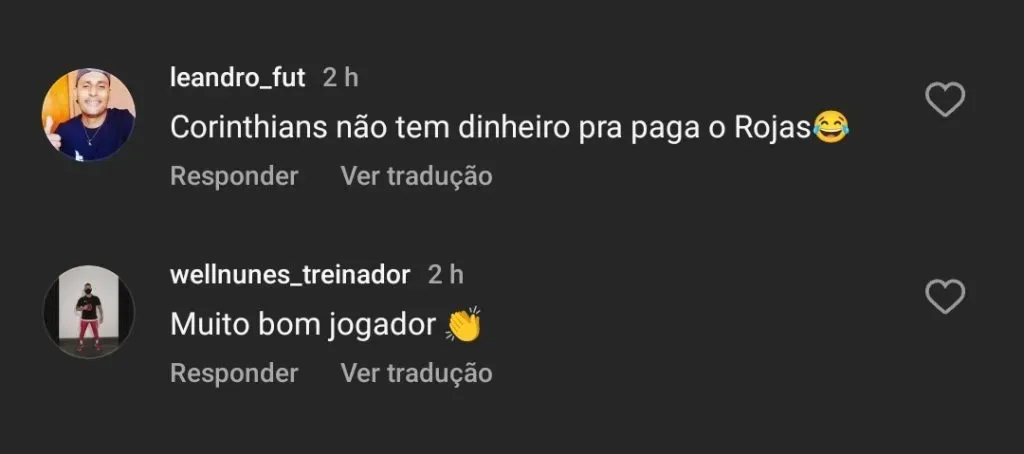Click the '2 h' timestamp beside wellnunes_treinador

[446, 275]
